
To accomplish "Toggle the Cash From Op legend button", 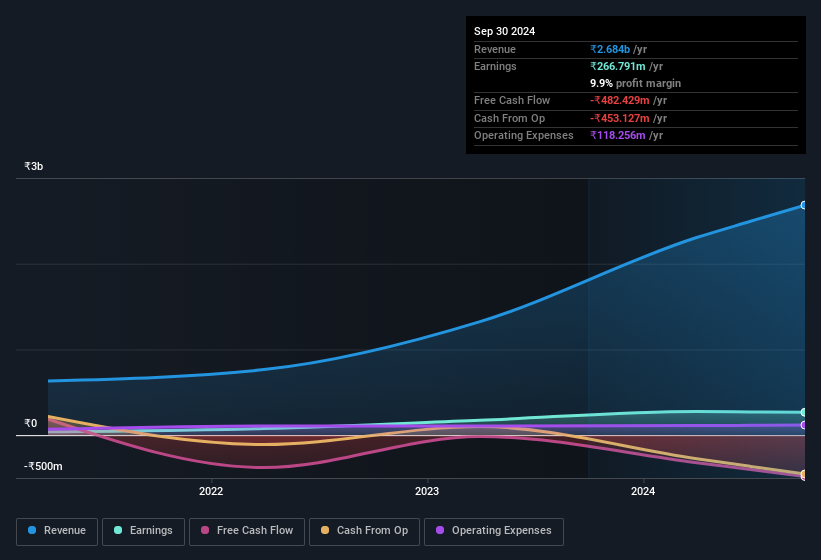I will click(364, 531).
